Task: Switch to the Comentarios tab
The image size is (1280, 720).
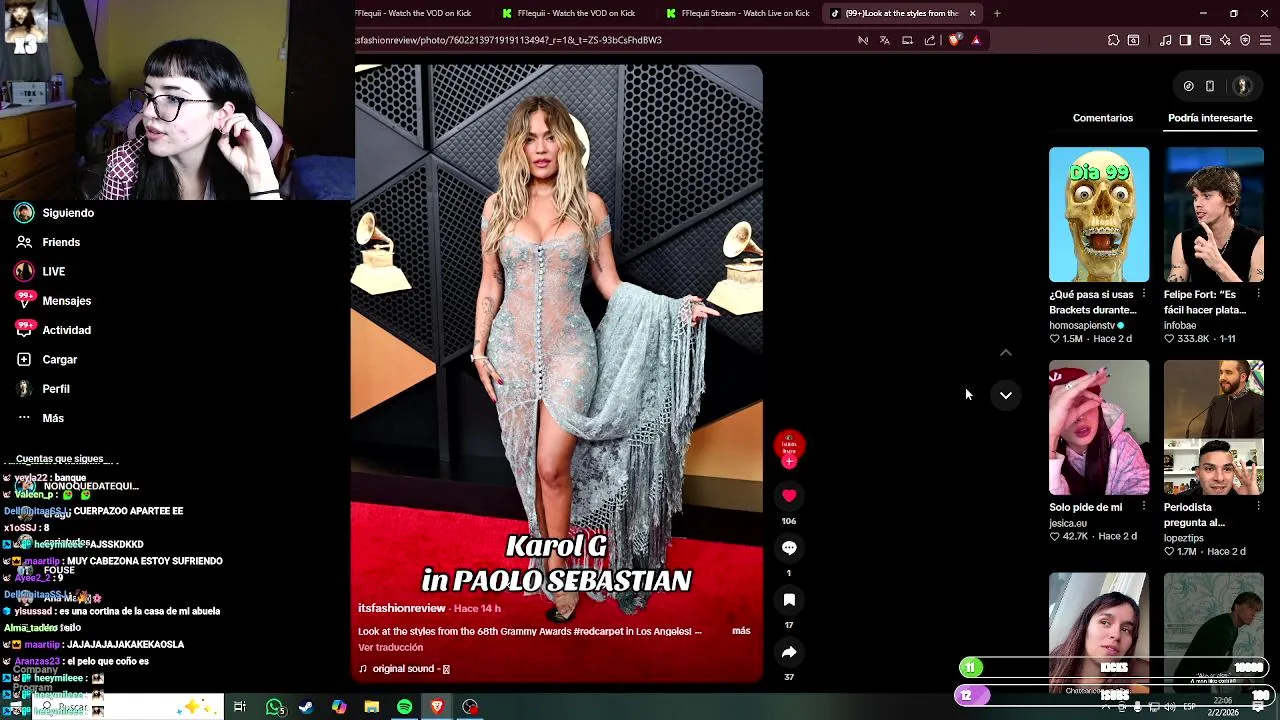Action: coord(1103,118)
